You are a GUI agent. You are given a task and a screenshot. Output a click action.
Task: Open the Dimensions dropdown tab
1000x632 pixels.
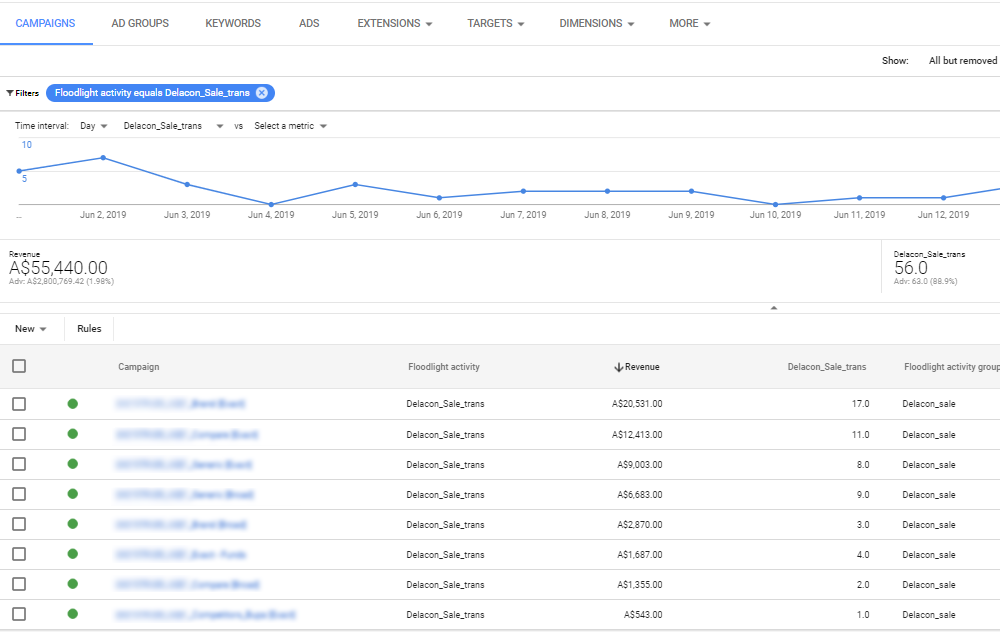click(x=597, y=24)
